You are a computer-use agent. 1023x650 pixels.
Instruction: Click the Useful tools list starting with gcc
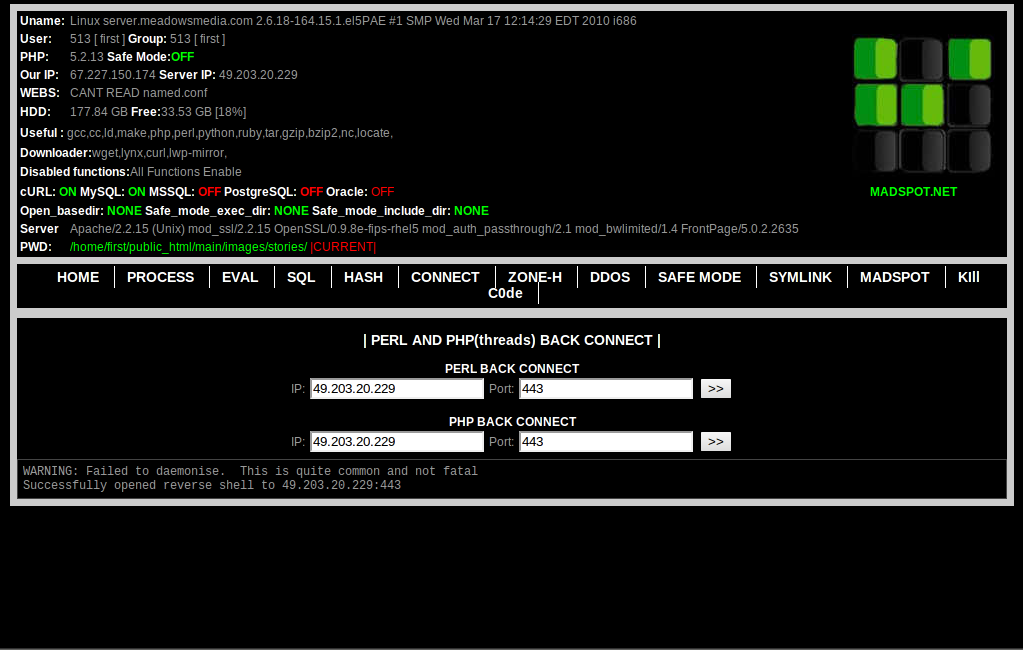[230, 133]
